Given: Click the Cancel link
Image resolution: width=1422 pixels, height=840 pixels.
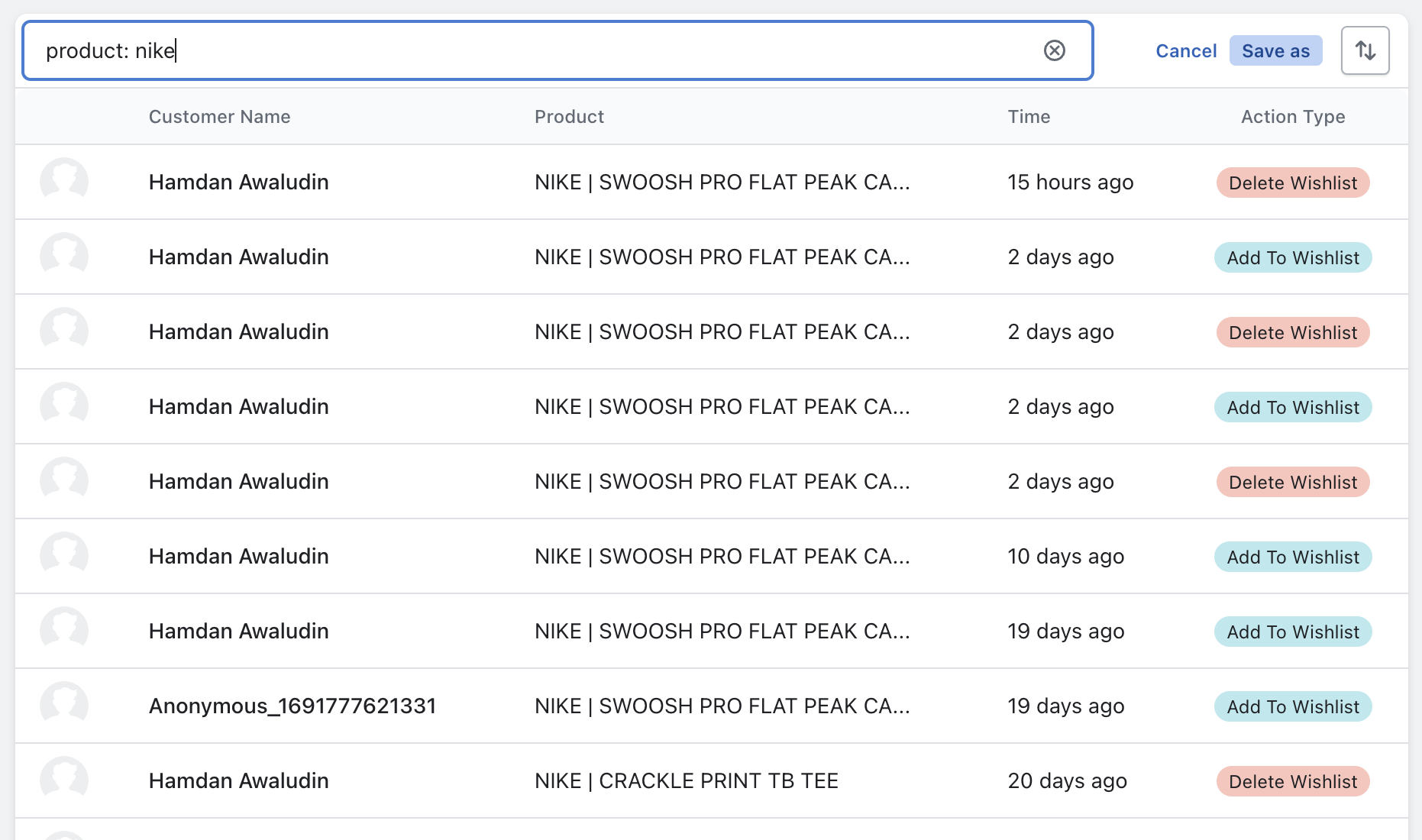Looking at the screenshot, I should click(x=1185, y=50).
